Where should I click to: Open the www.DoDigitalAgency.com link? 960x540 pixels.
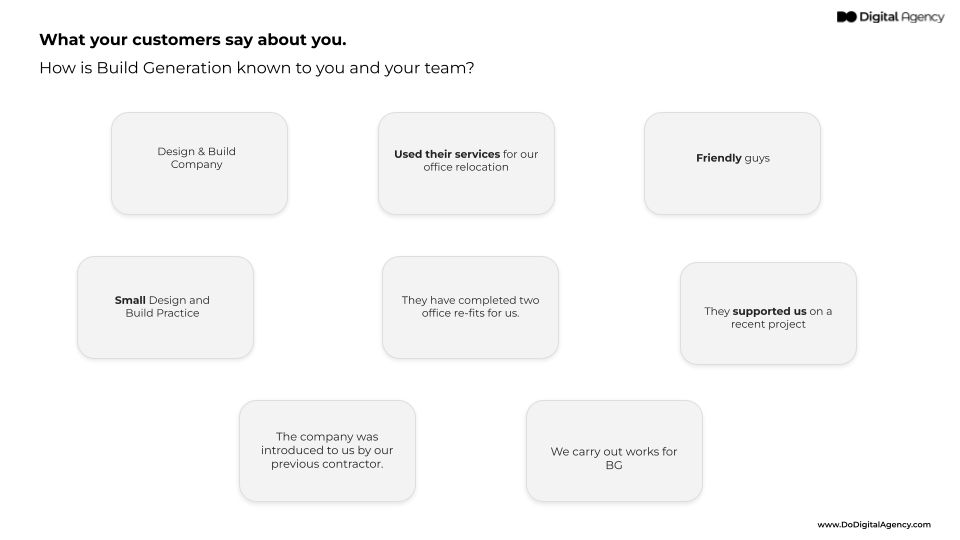(x=873, y=524)
